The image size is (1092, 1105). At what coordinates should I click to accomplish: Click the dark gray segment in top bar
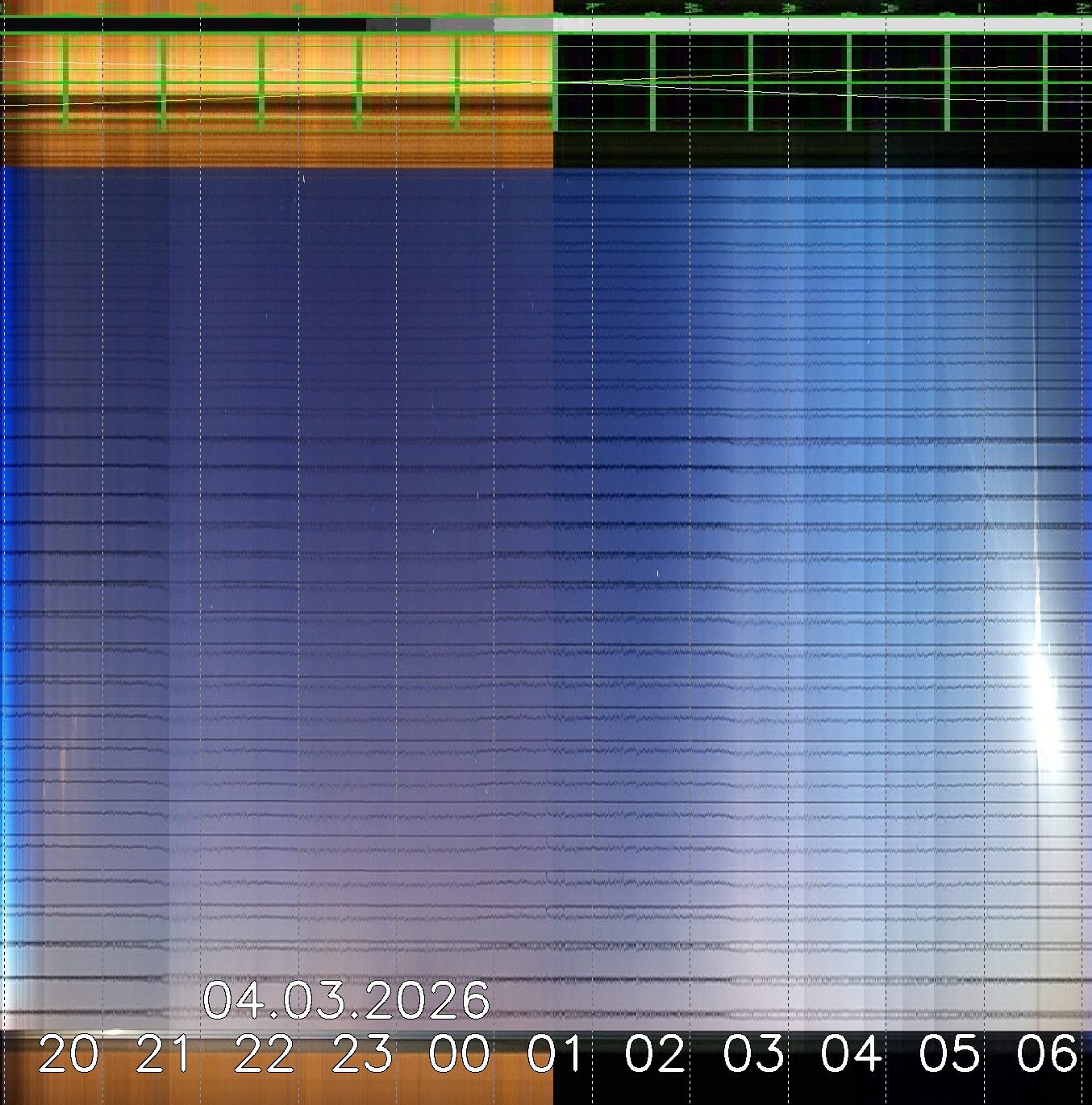pos(398,25)
